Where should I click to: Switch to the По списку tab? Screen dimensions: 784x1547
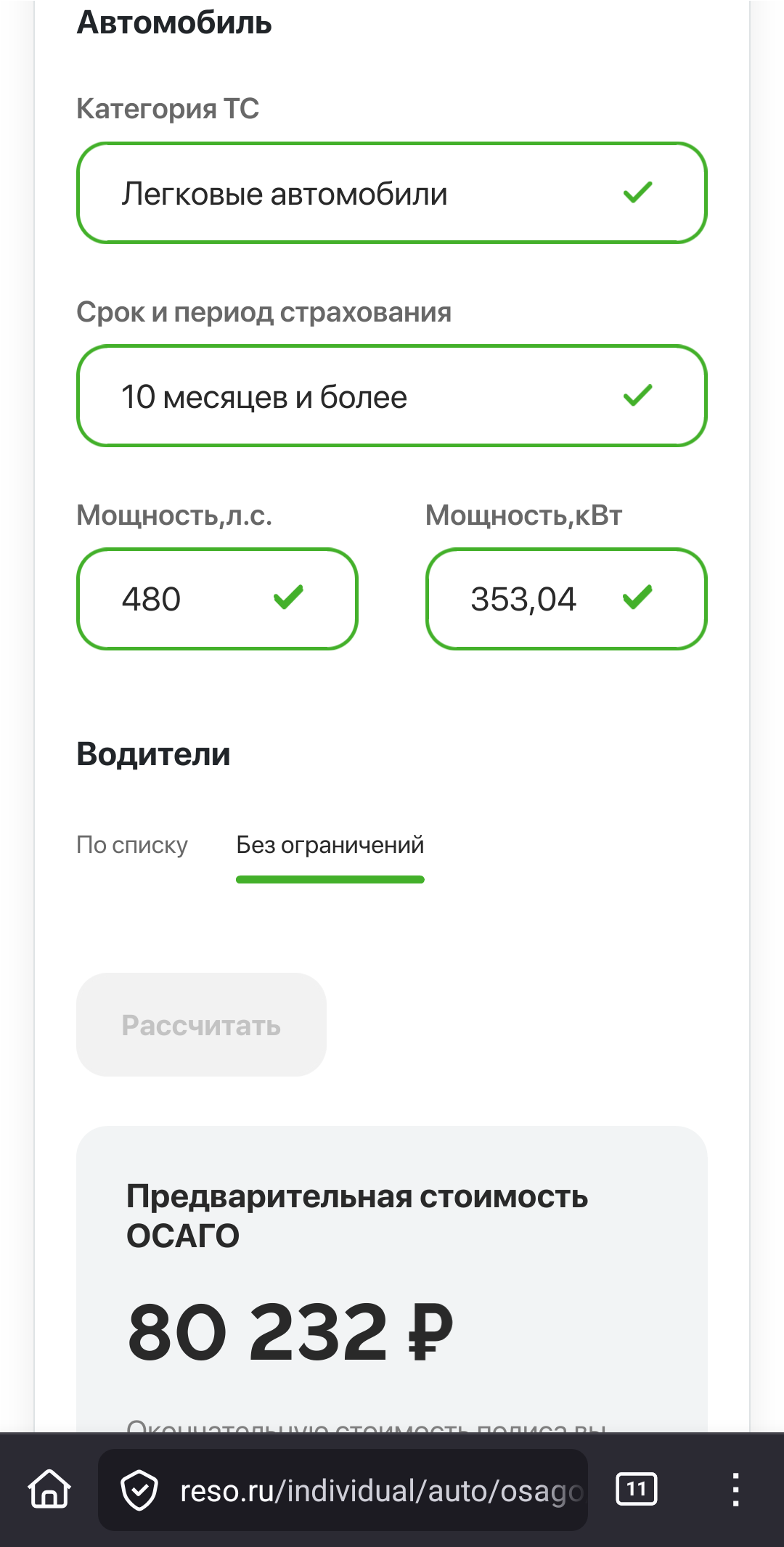(132, 845)
